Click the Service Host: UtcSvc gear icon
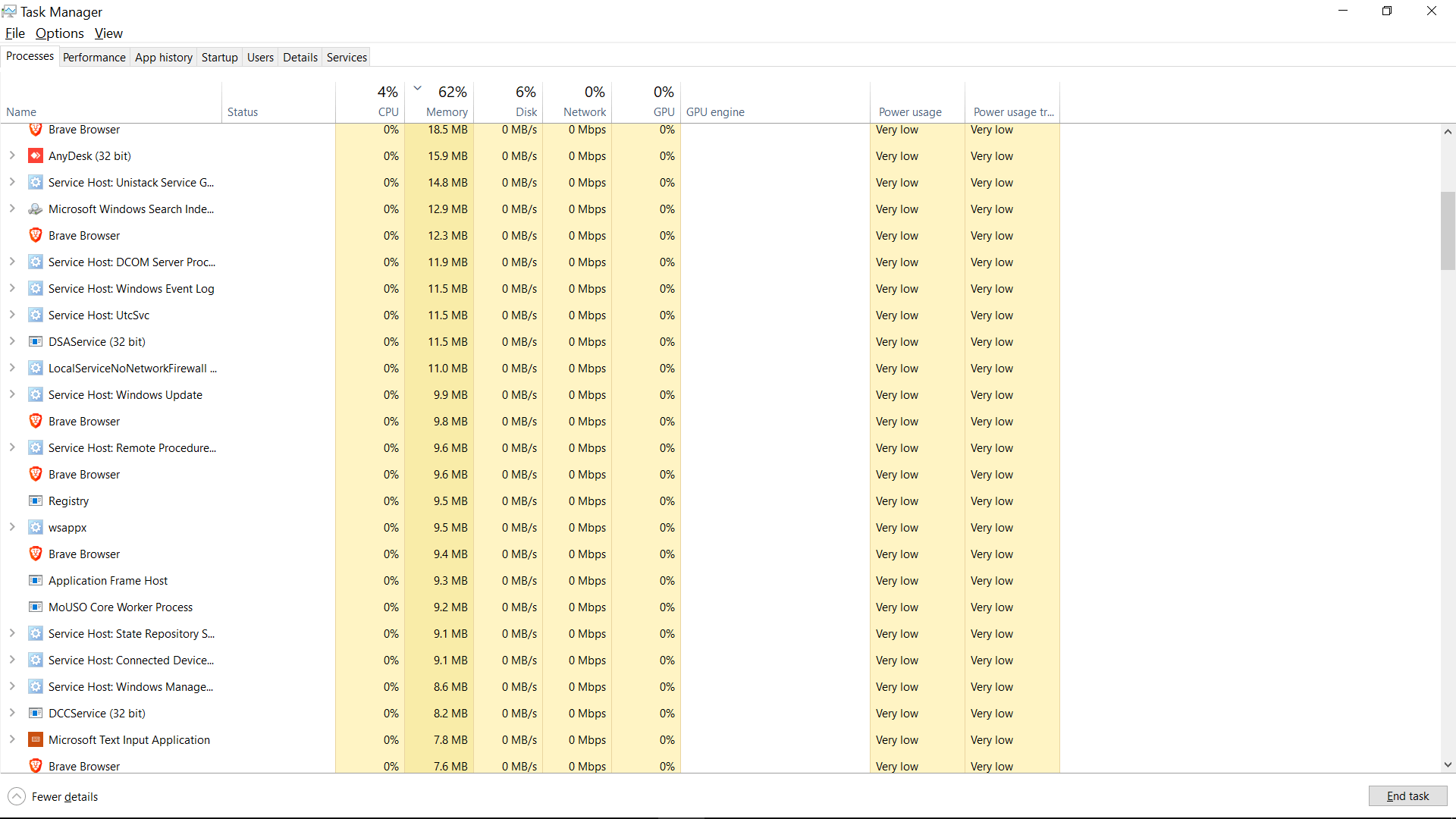Screen dimensions: 1456x819 (x=35, y=315)
